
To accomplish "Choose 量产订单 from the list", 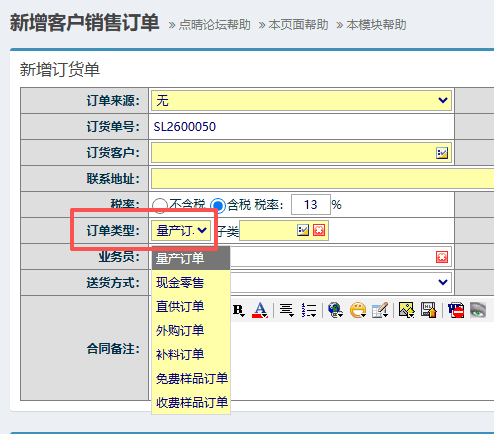I will pyautogui.click(x=191, y=258).
